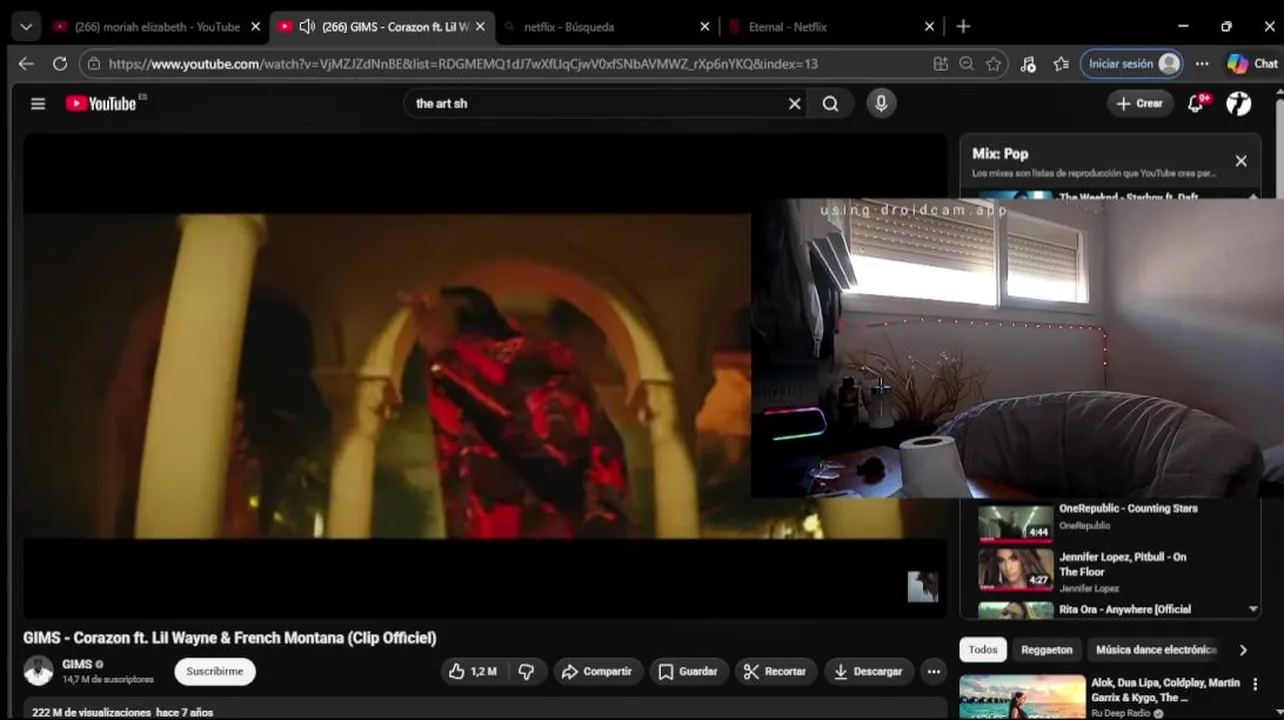Open the GIMS channel avatar

pos(38,671)
